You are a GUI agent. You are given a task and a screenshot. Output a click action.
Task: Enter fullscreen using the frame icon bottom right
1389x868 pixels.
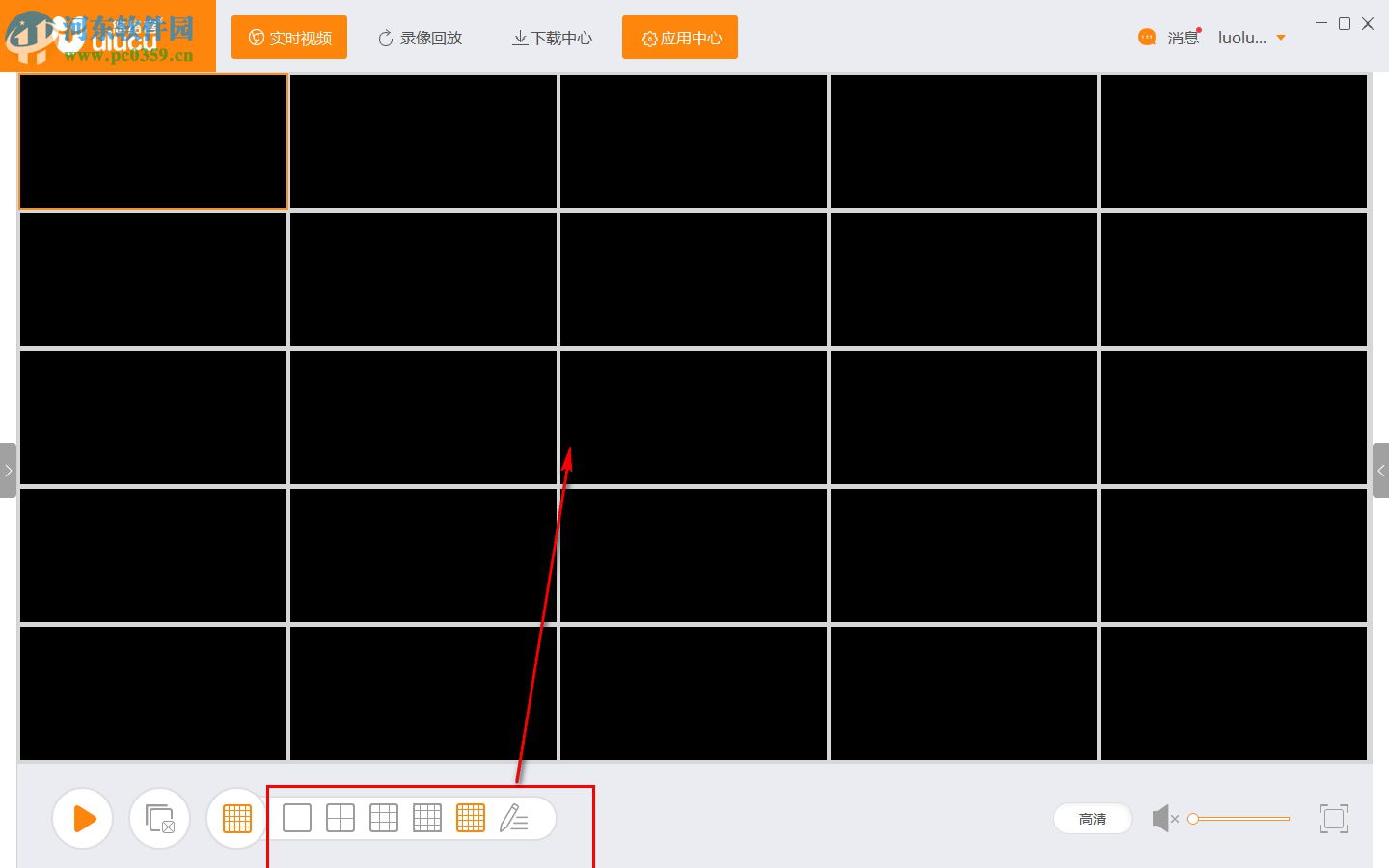pos(1333,818)
